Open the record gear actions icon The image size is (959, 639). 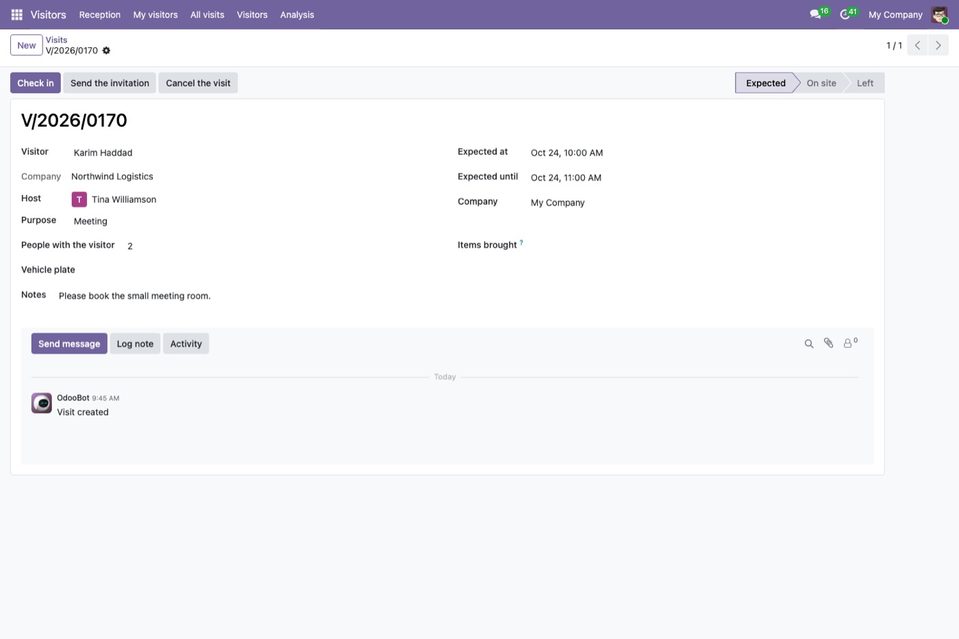[106, 51]
